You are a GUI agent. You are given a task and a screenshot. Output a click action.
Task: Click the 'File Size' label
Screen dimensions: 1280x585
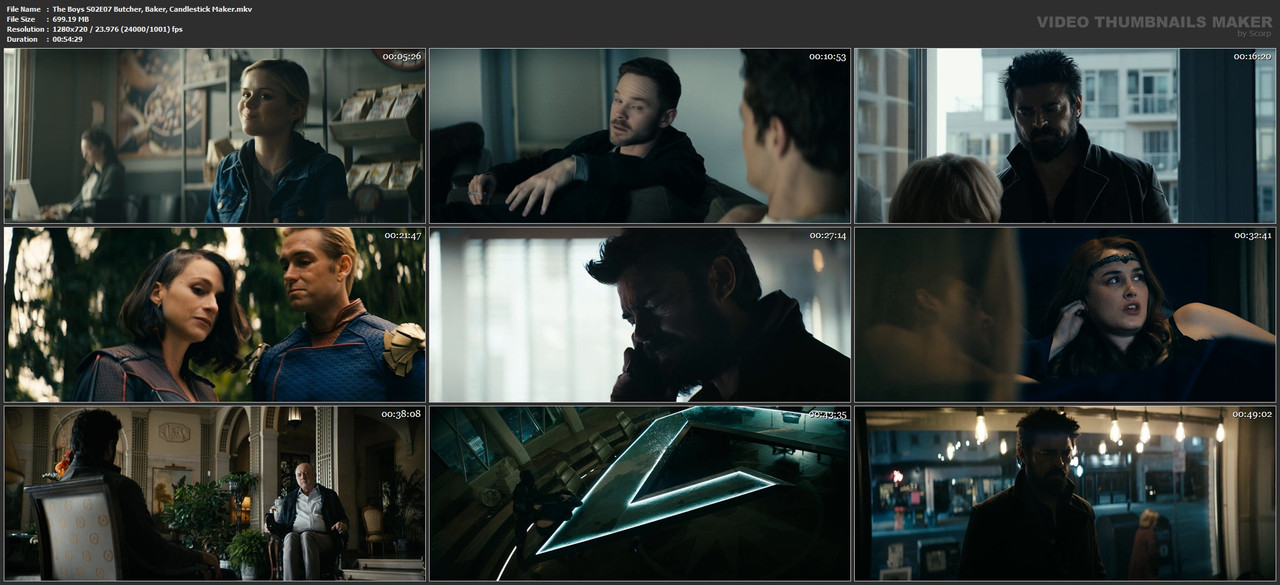point(21,19)
